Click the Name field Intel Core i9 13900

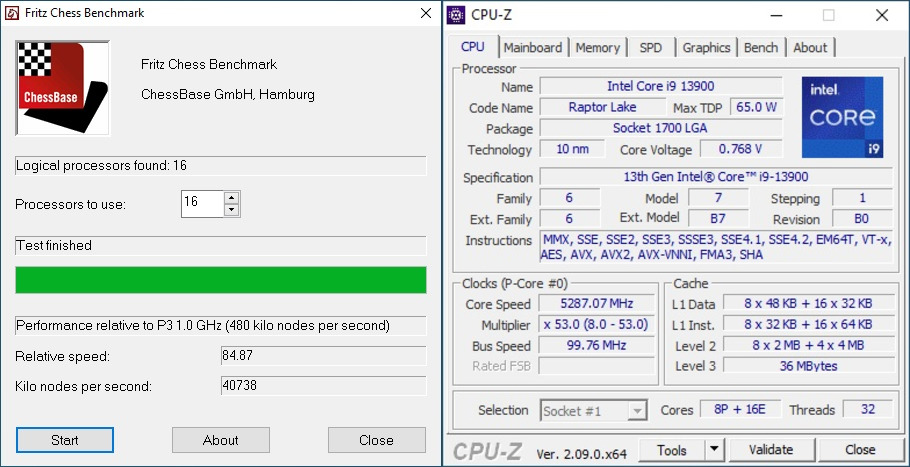coord(661,86)
